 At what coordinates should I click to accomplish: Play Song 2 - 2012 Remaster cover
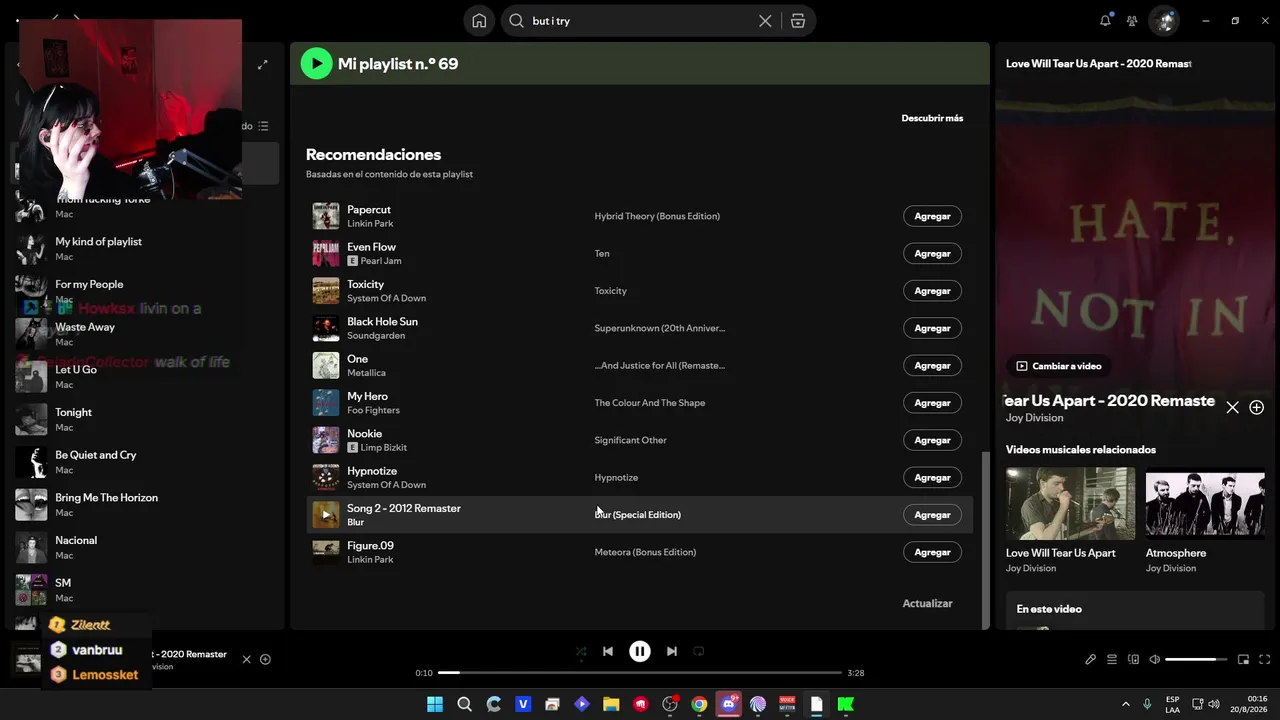[326, 515]
